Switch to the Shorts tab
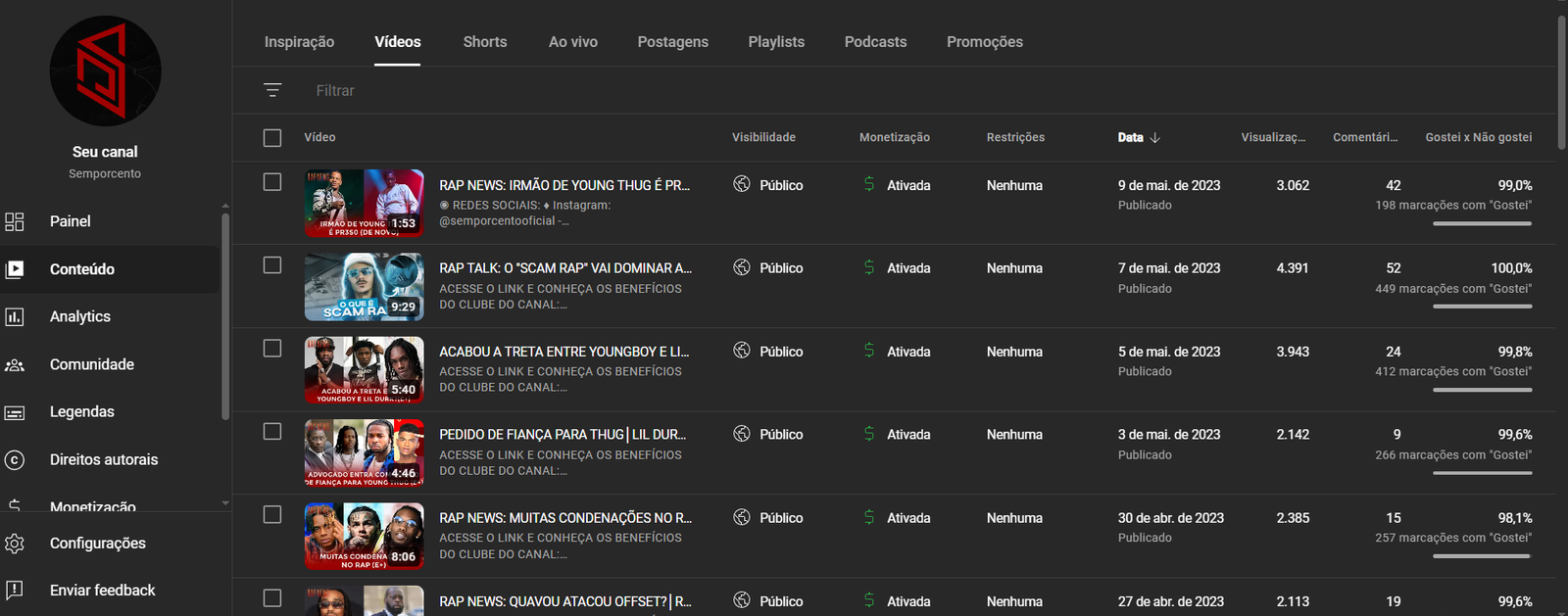Viewport: 1568px width, 616px height. [485, 42]
